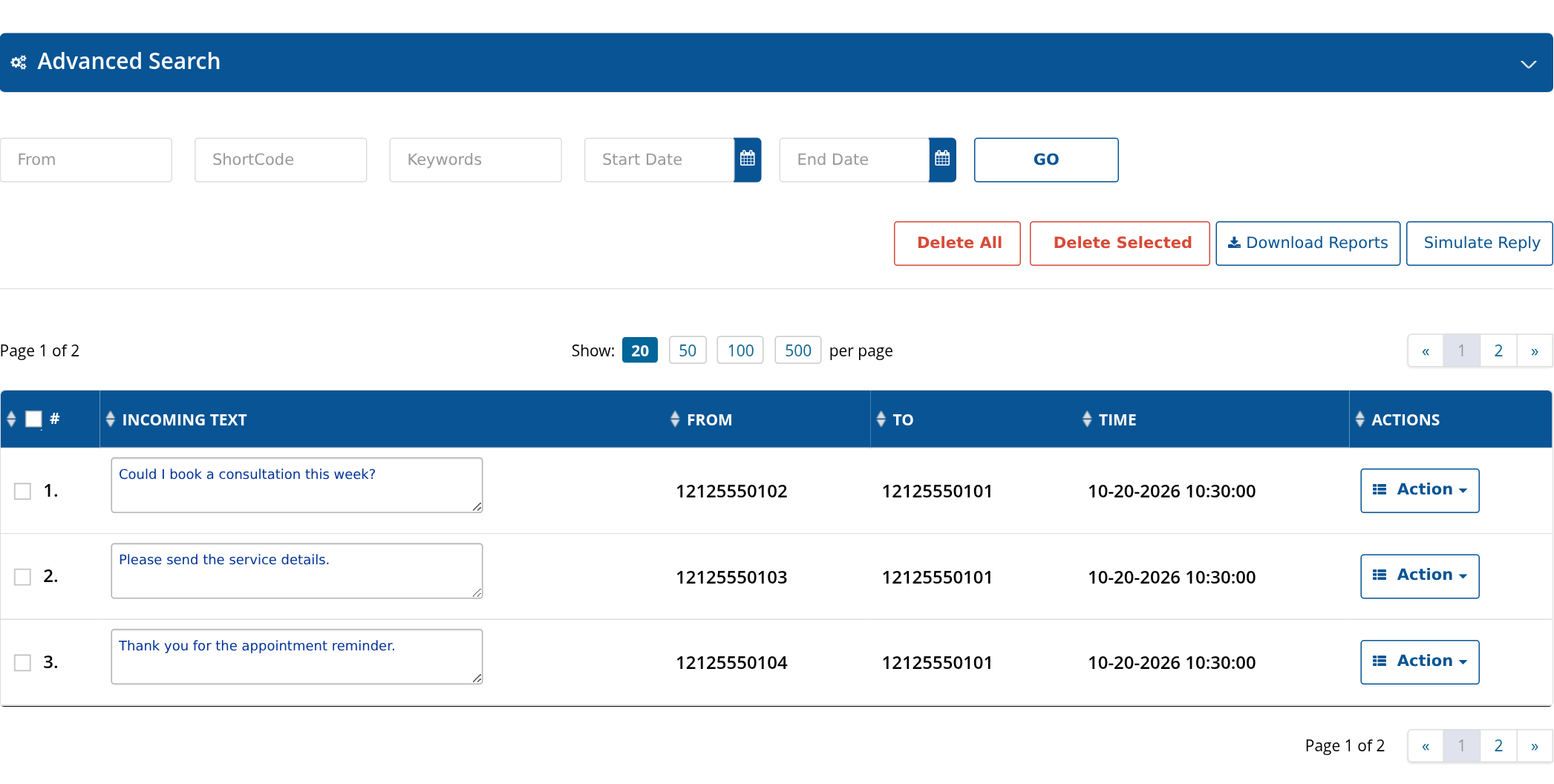Sort by To column arrows
The height and width of the screenshot is (784, 1554).
[881, 419]
